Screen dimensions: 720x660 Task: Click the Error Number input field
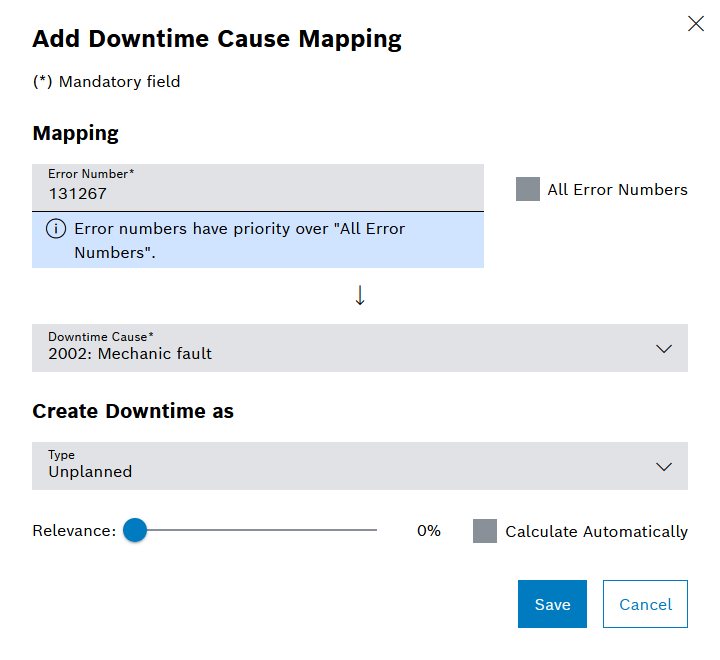coord(258,187)
